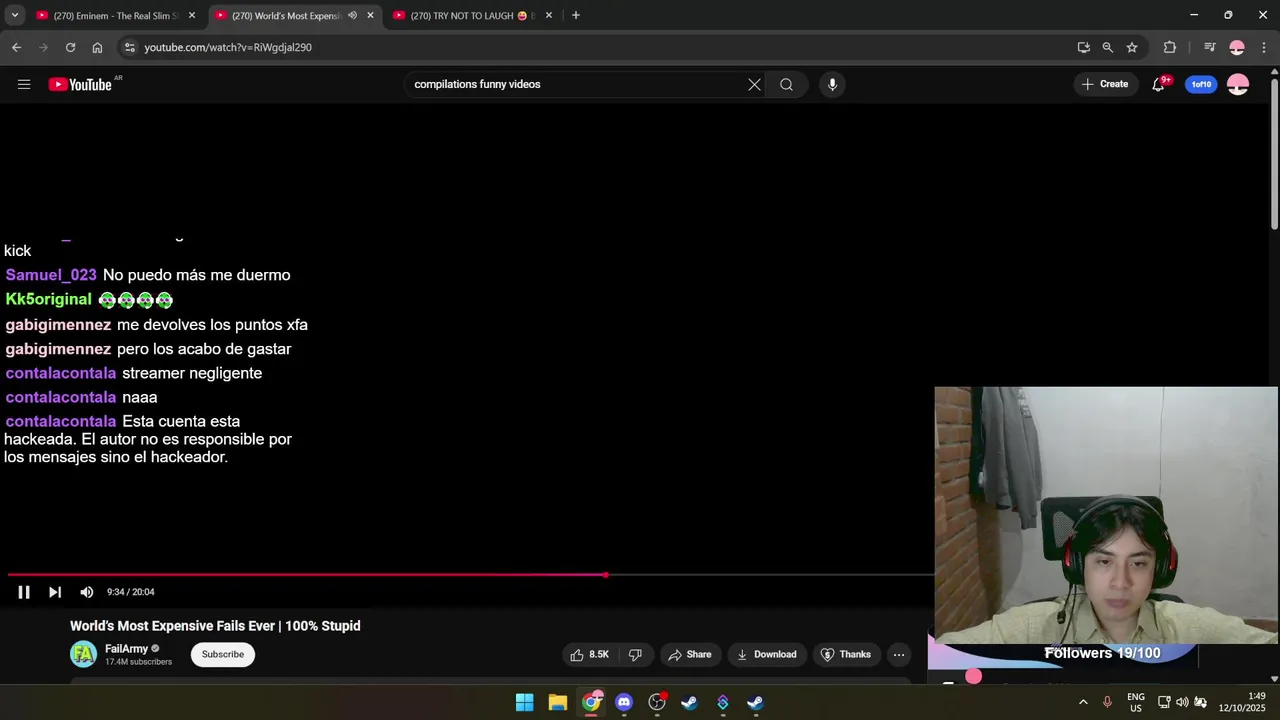Clear the search box with the X
Image resolution: width=1280 pixels, height=720 pixels.
[754, 84]
